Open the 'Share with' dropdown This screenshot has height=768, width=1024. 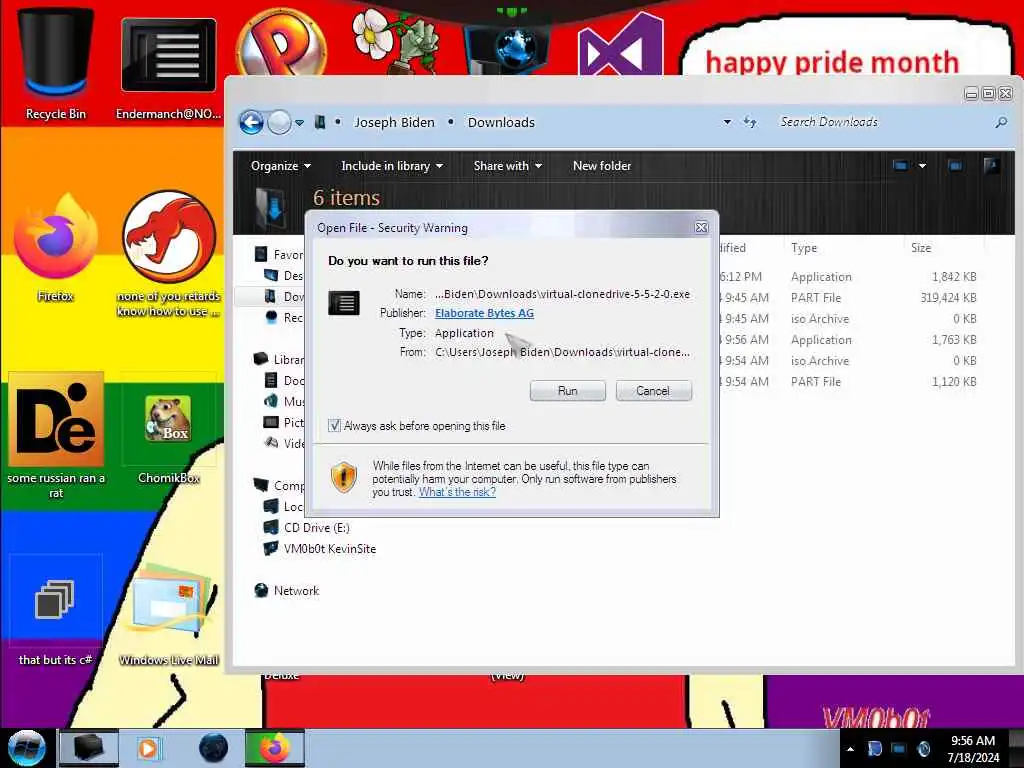tap(507, 166)
